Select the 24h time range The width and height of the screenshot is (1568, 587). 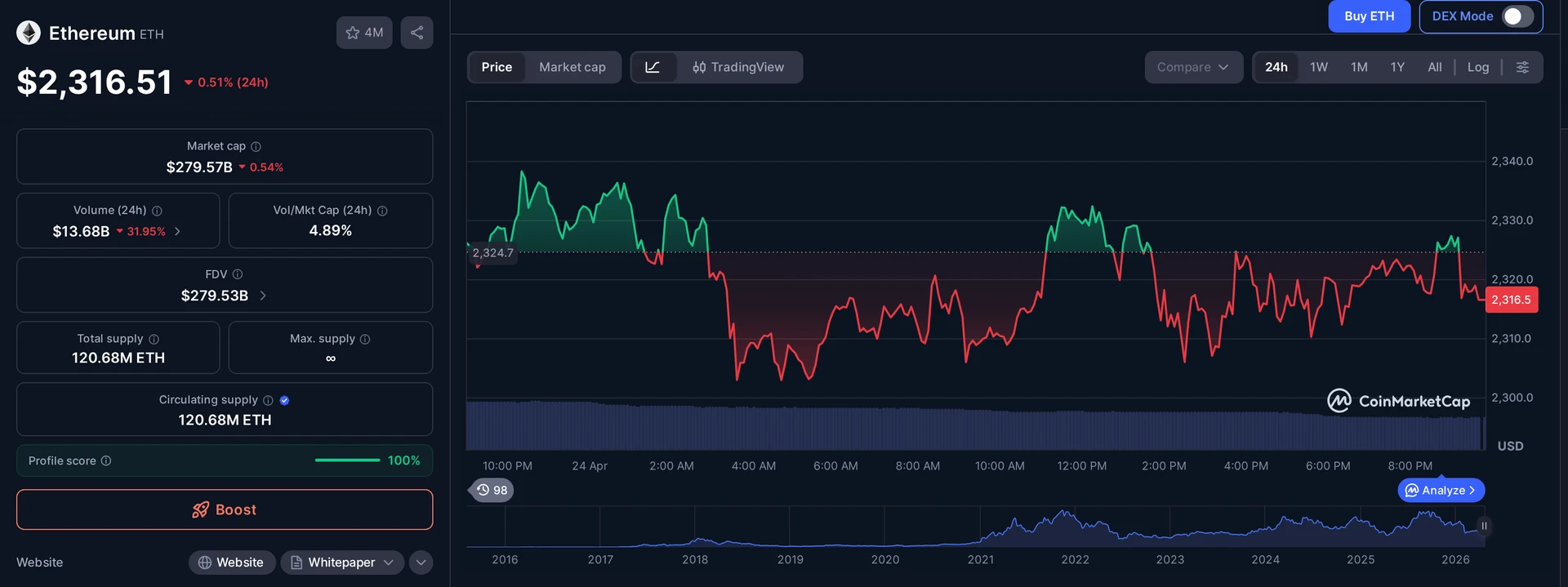pyautogui.click(x=1276, y=67)
